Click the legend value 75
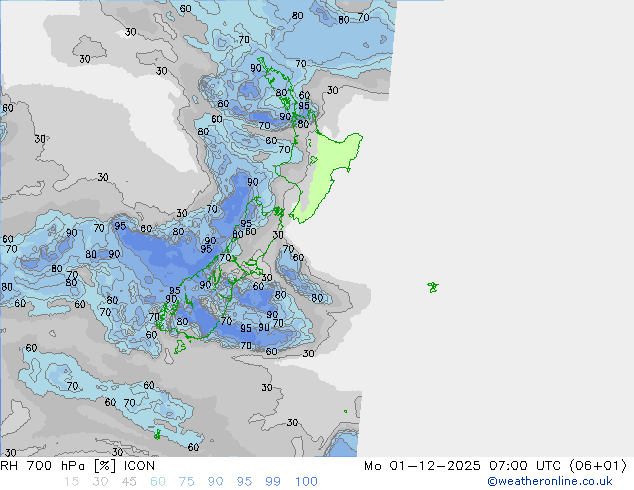634x490 pixels. click(186, 482)
